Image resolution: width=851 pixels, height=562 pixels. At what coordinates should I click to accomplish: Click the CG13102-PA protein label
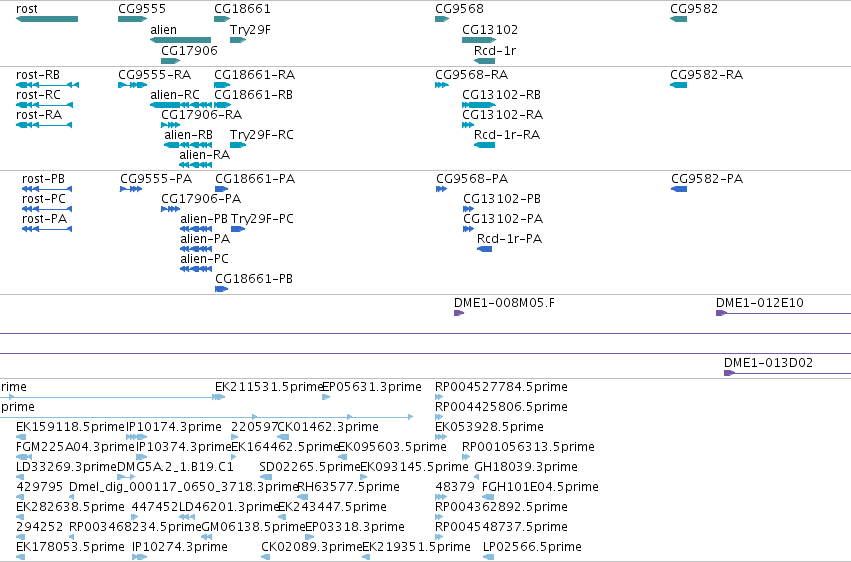tap(503, 219)
